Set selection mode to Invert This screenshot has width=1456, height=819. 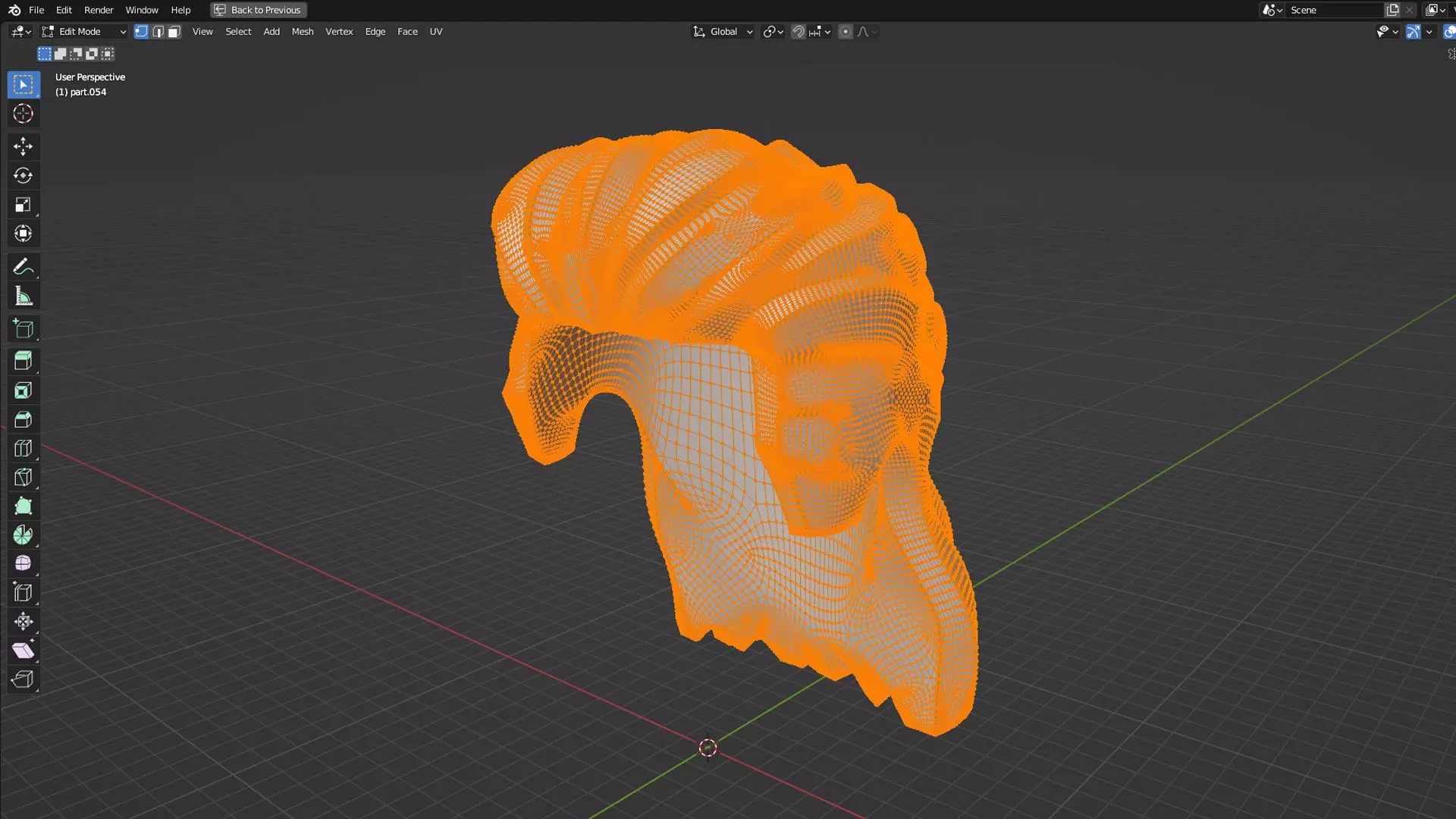pyautogui.click(x=93, y=54)
